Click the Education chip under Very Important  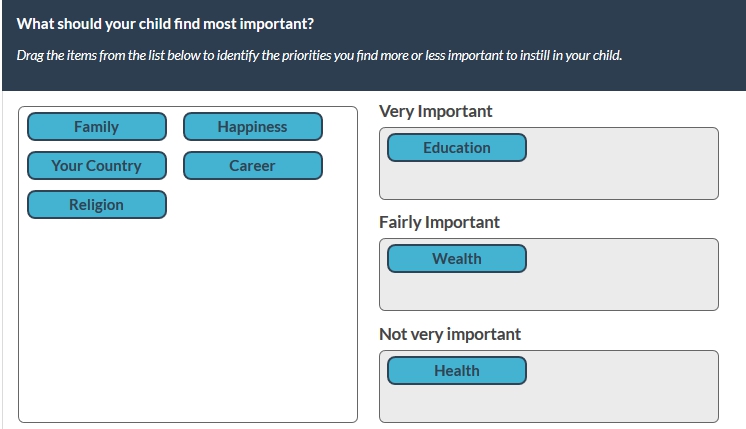click(x=456, y=148)
